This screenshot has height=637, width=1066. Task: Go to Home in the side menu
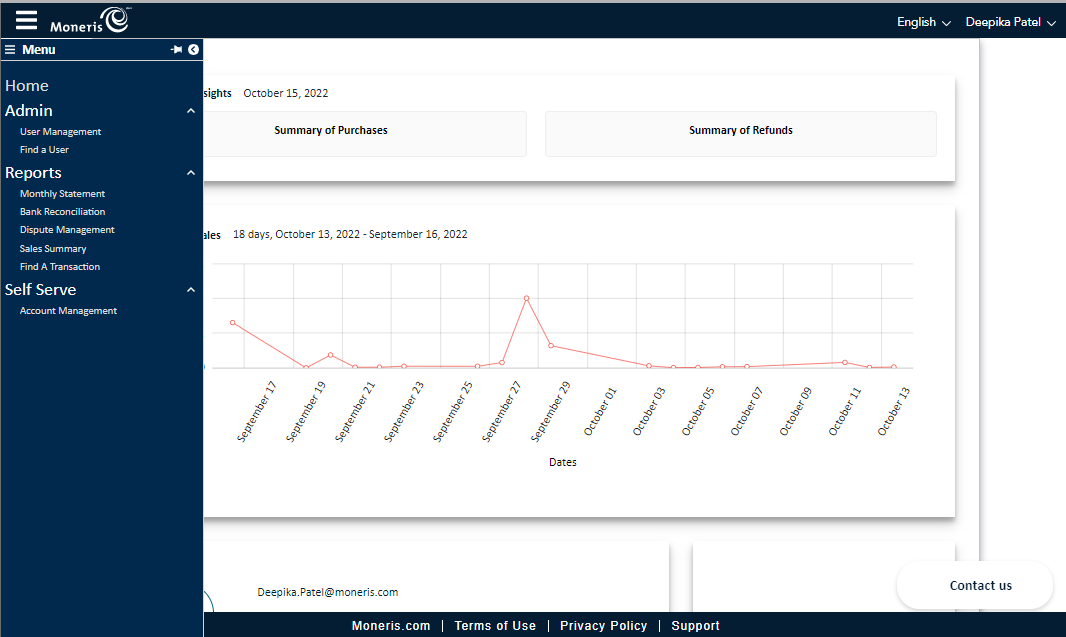tap(27, 86)
